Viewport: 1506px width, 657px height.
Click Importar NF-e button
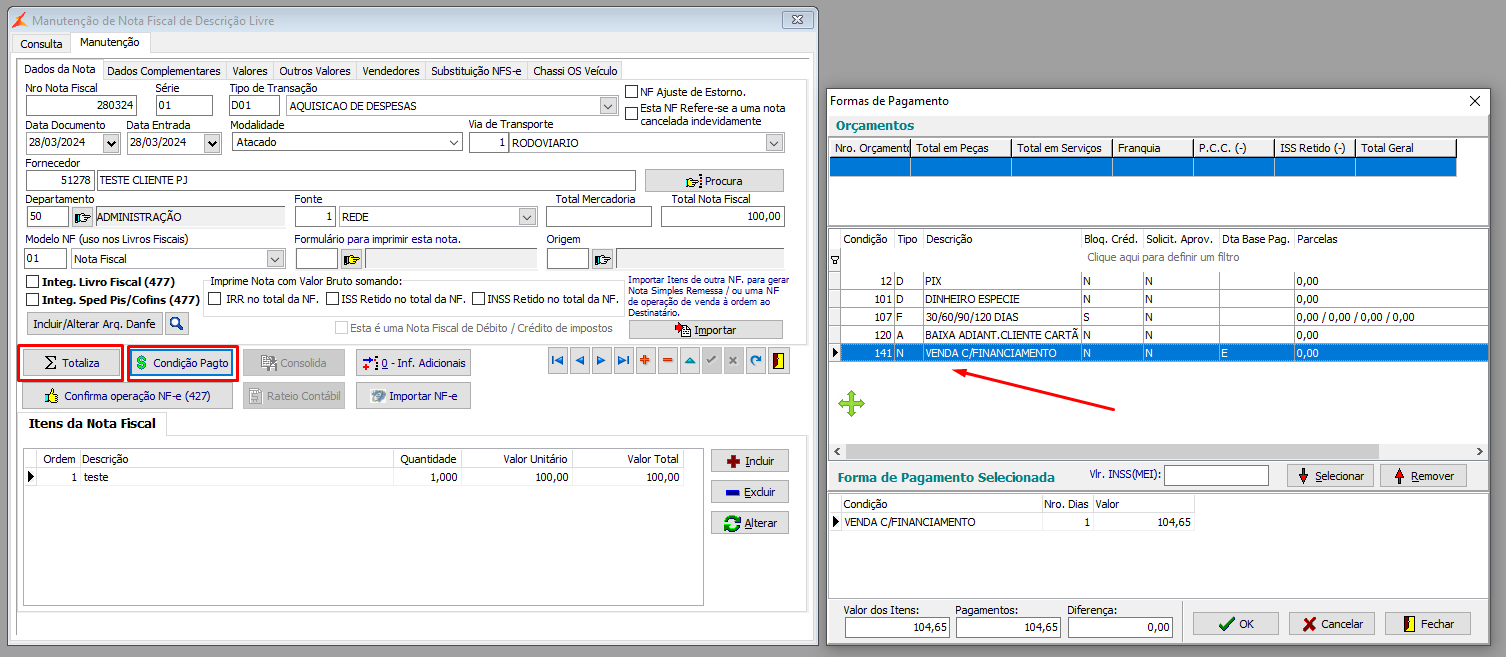point(413,396)
